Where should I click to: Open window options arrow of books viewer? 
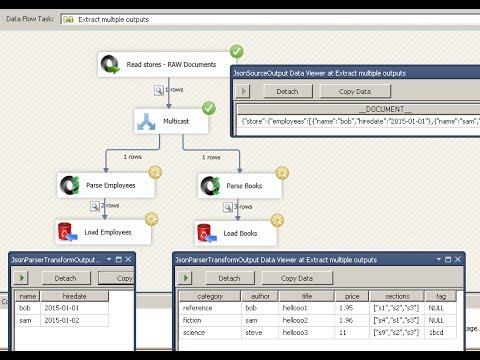[x=439, y=259]
